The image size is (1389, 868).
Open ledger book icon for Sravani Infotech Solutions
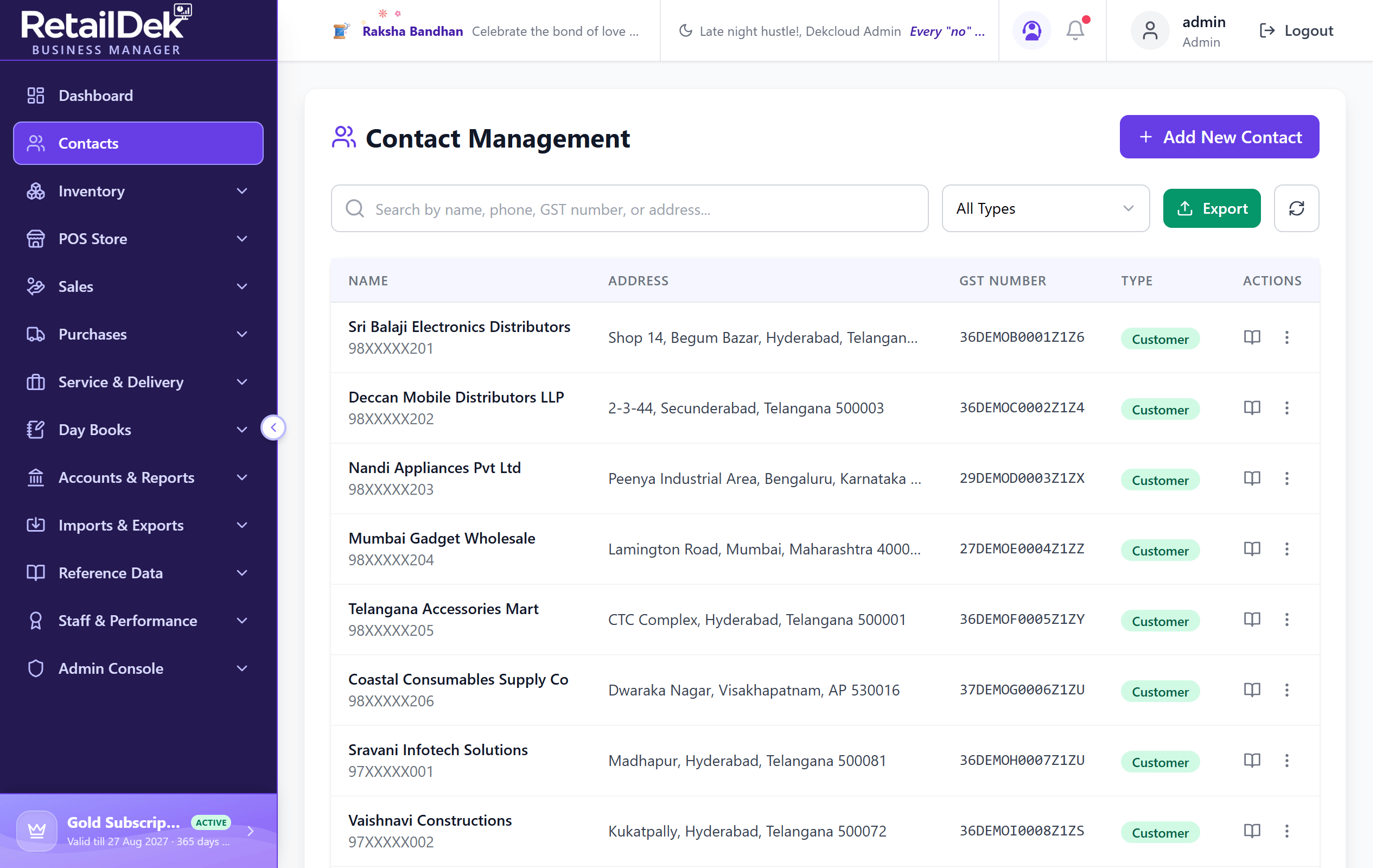coord(1252,761)
